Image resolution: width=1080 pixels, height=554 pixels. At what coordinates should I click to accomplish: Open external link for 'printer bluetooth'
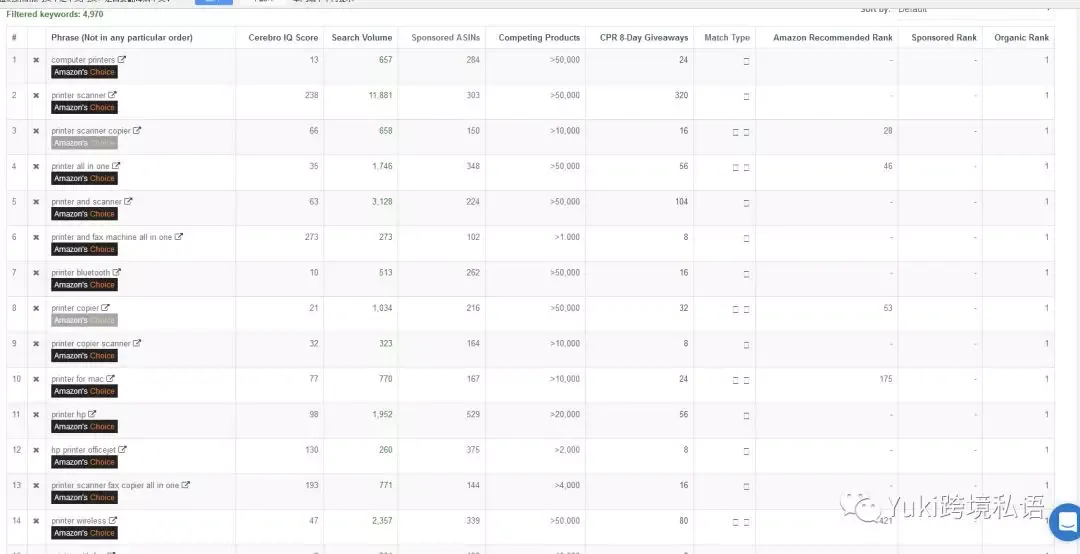(x=117, y=272)
